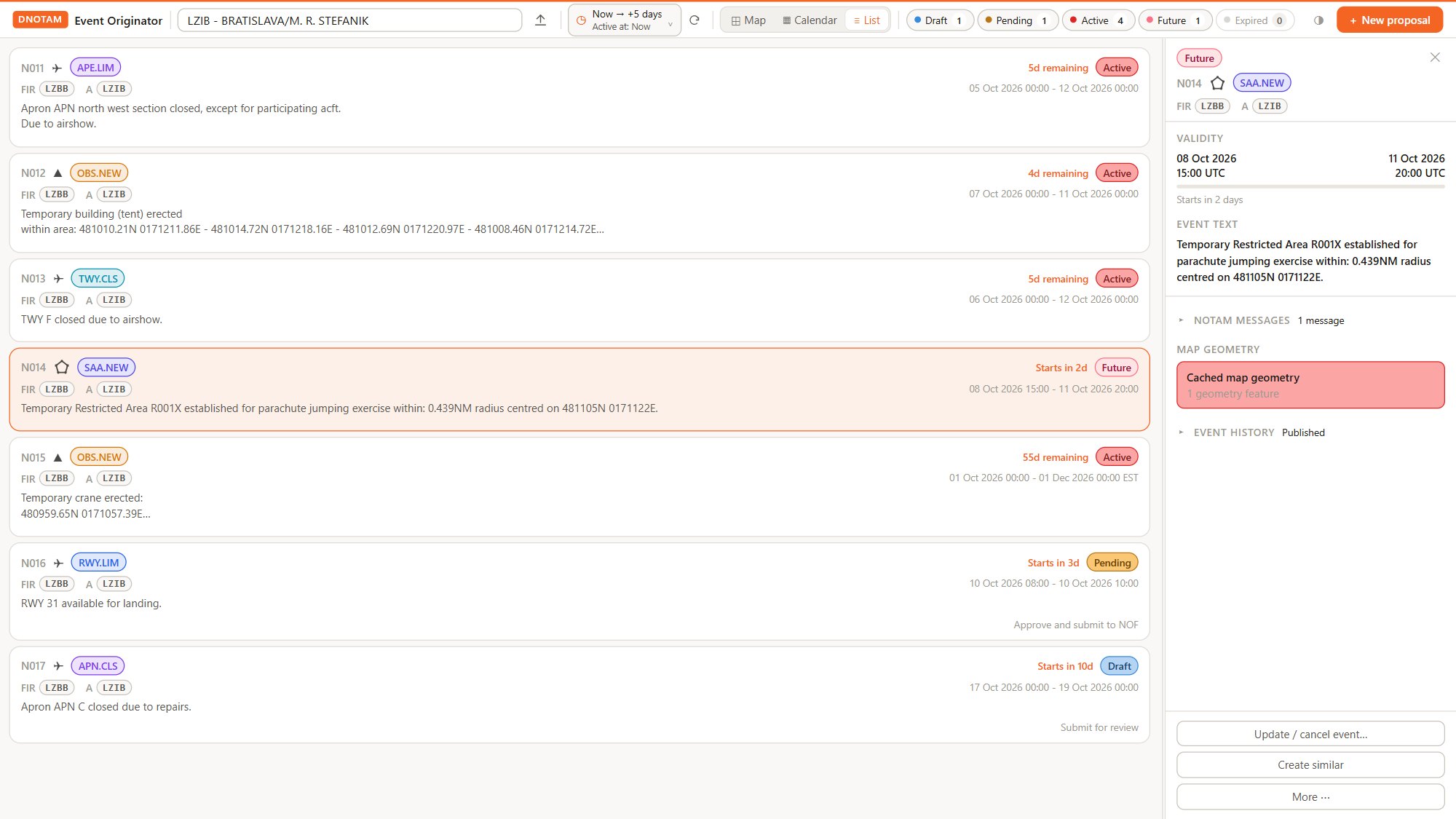1456x819 pixels.
Task: Refresh the event list via reload icon
Action: [x=695, y=20]
